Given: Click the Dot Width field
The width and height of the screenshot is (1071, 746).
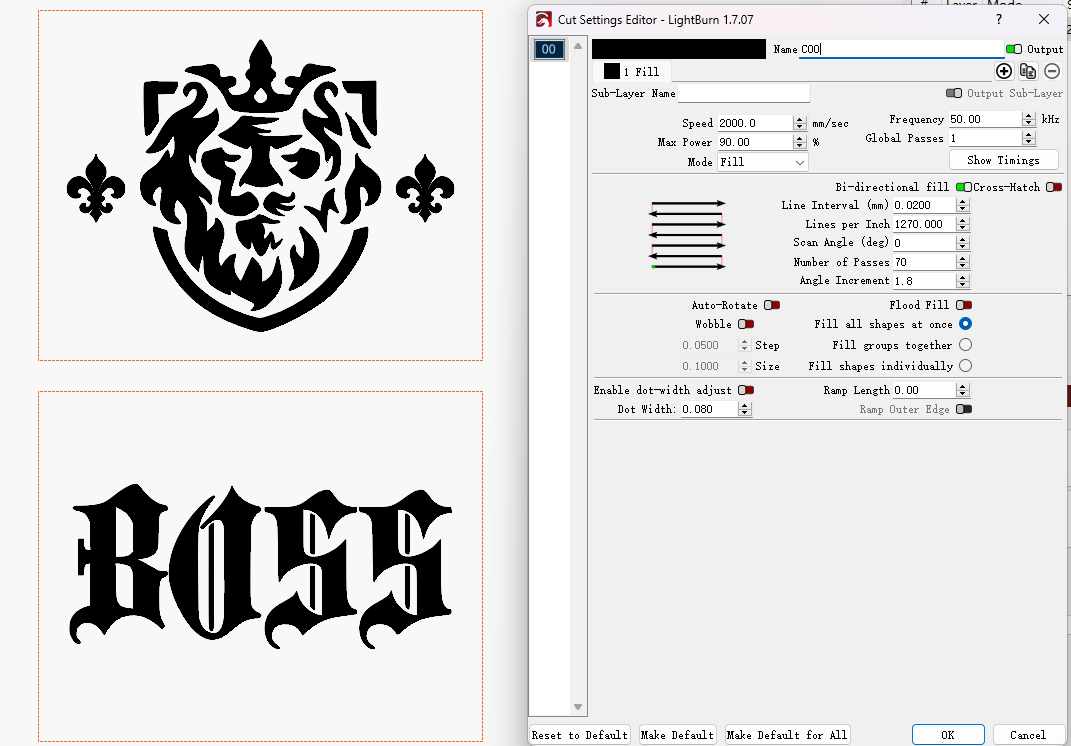Looking at the screenshot, I should click(710, 409).
